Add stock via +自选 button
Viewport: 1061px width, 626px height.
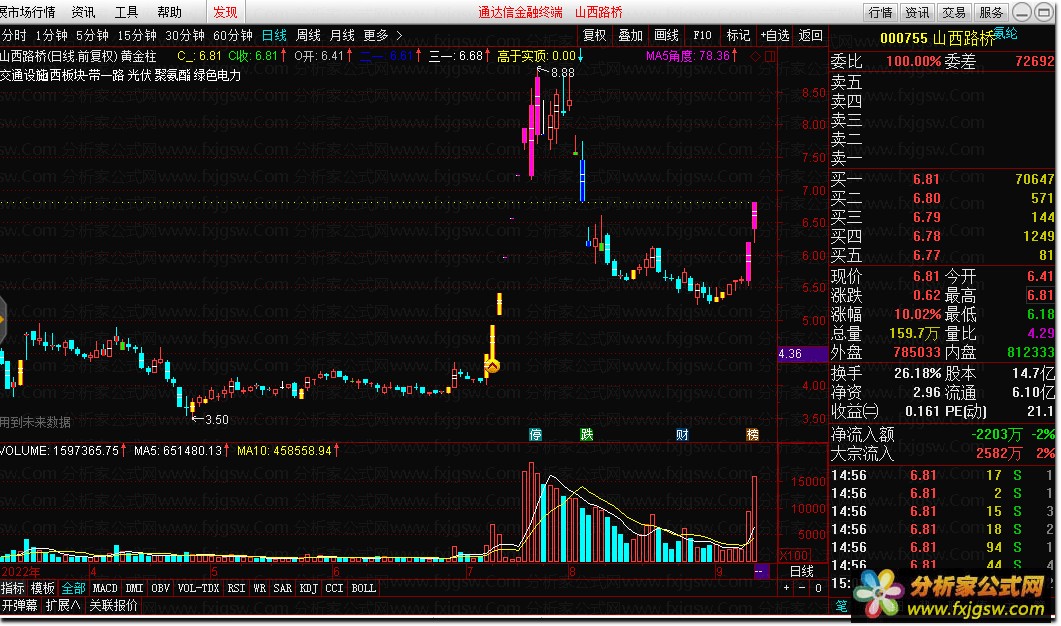pos(775,35)
